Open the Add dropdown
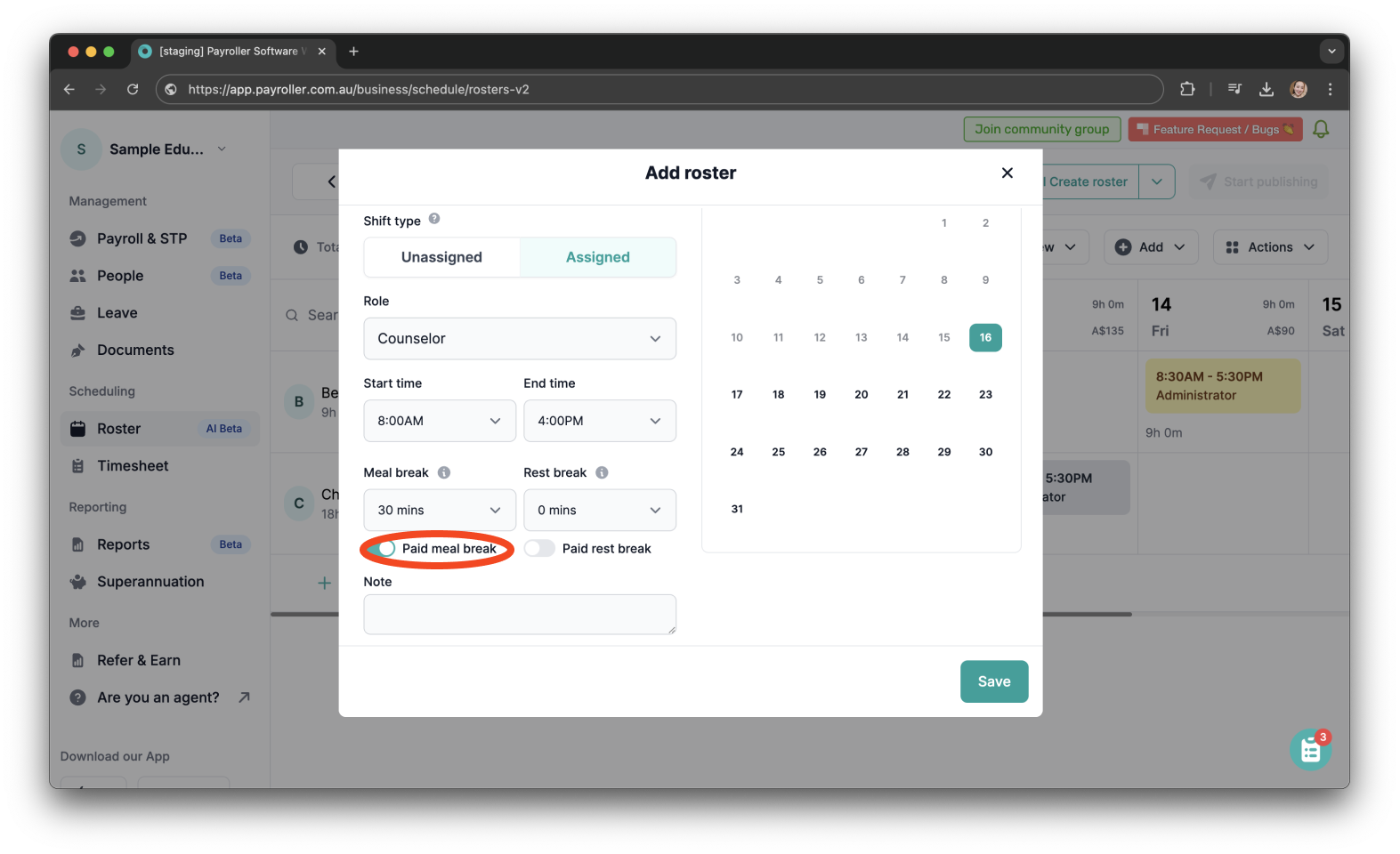The height and width of the screenshot is (854, 1400). [x=1151, y=247]
